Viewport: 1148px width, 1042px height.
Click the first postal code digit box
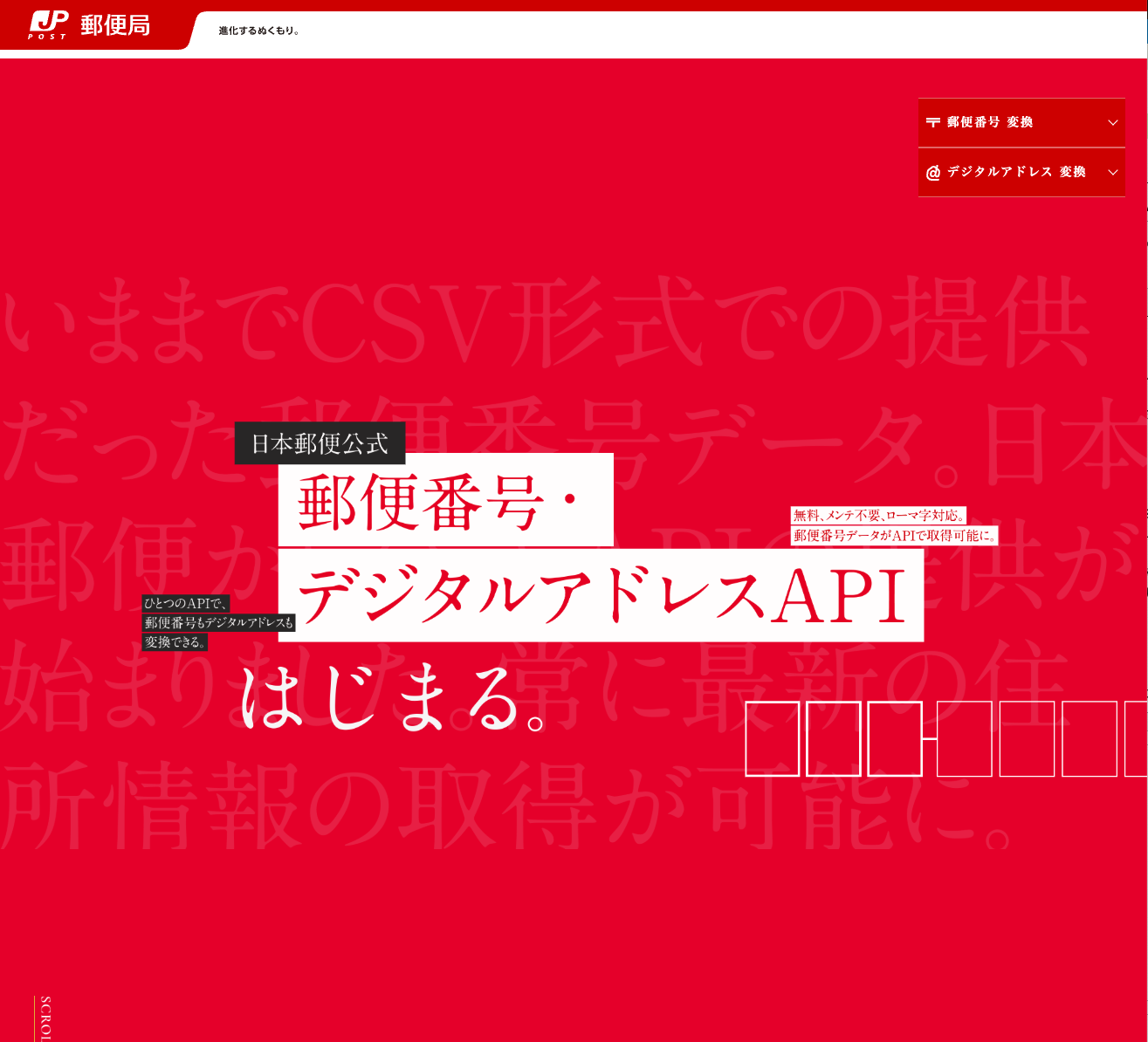pos(772,738)
